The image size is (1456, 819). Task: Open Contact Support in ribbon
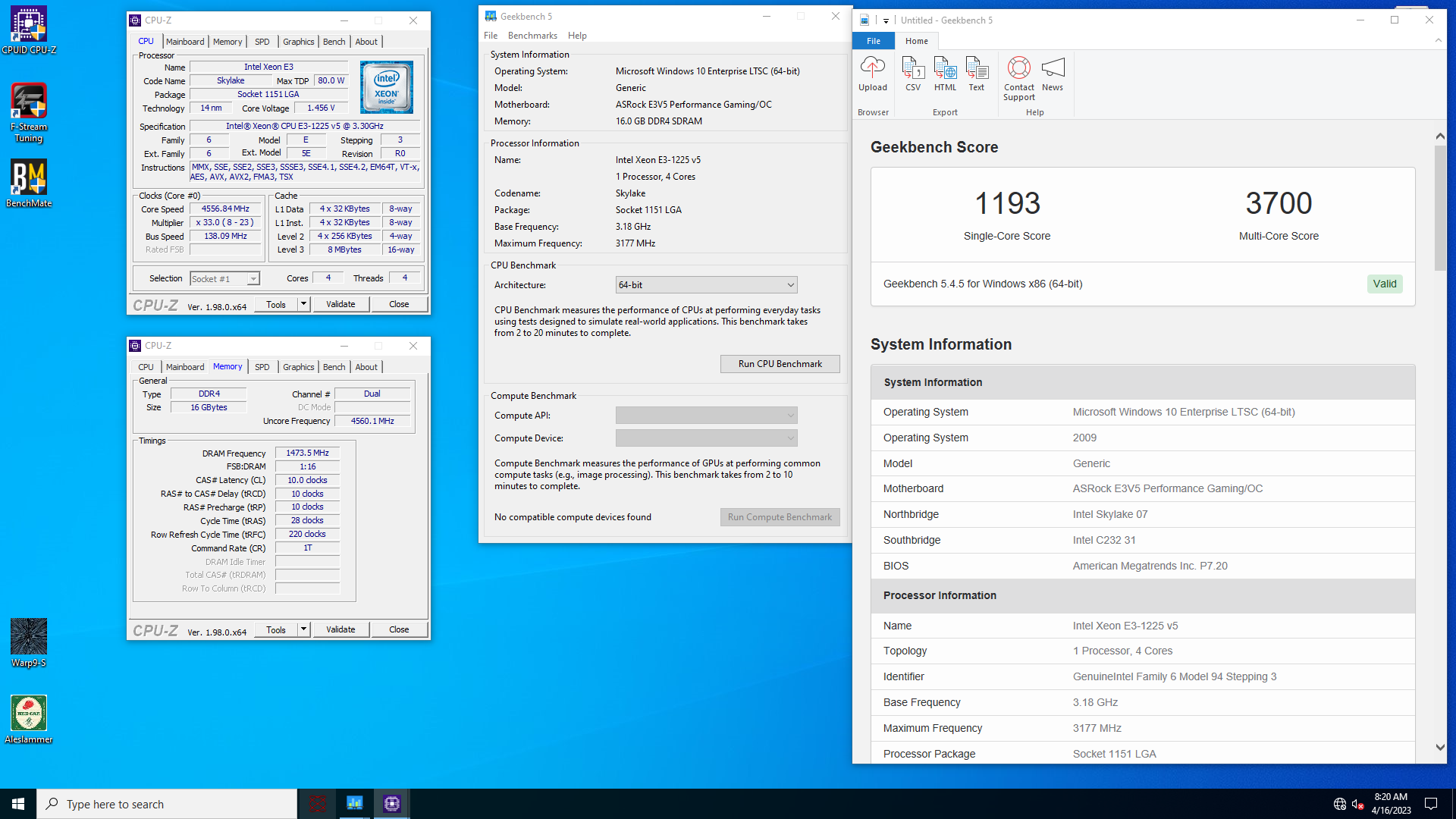(1019, 78)
